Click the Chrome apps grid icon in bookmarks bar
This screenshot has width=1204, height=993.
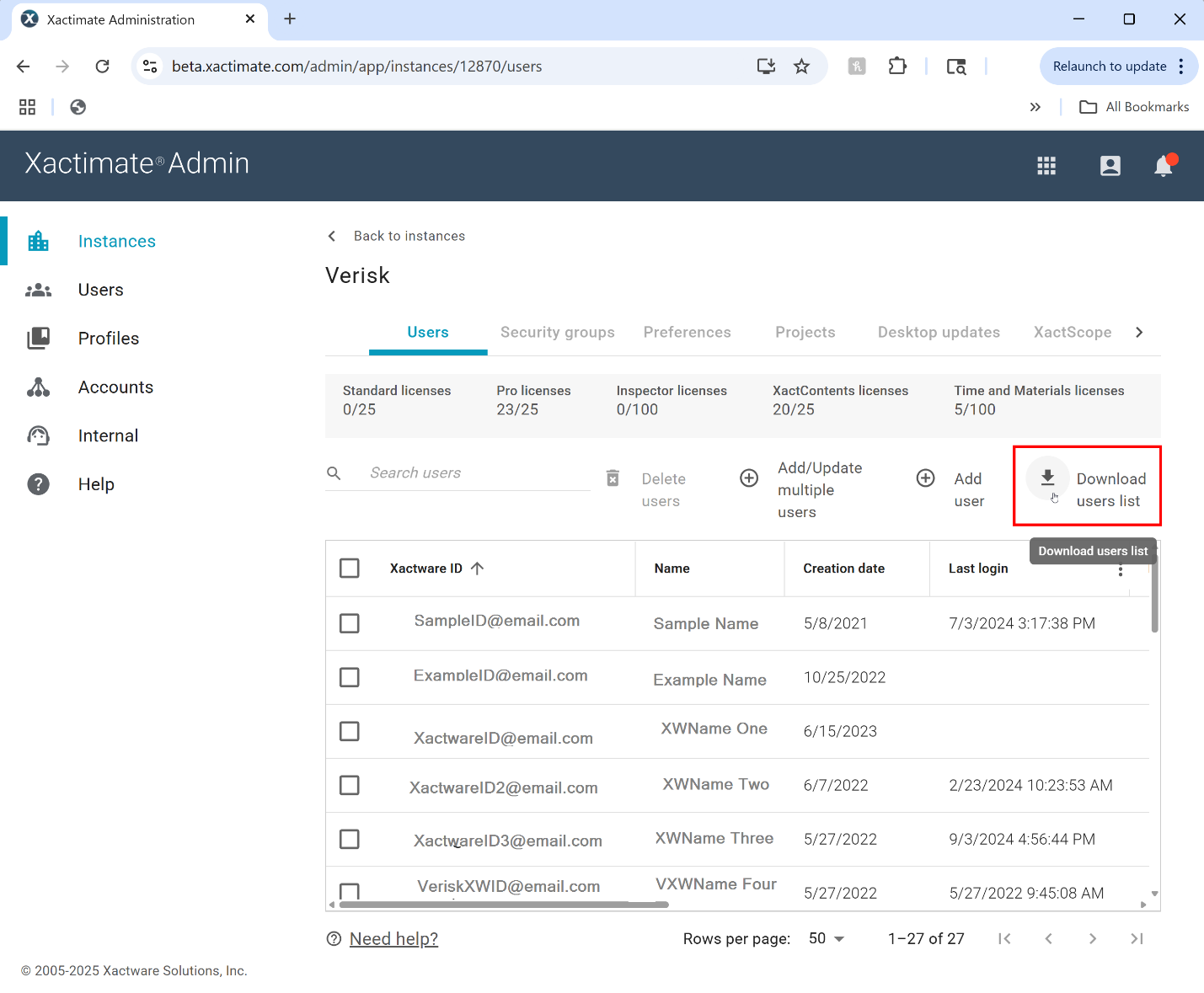pyautogui.click(x=28, y=107)
